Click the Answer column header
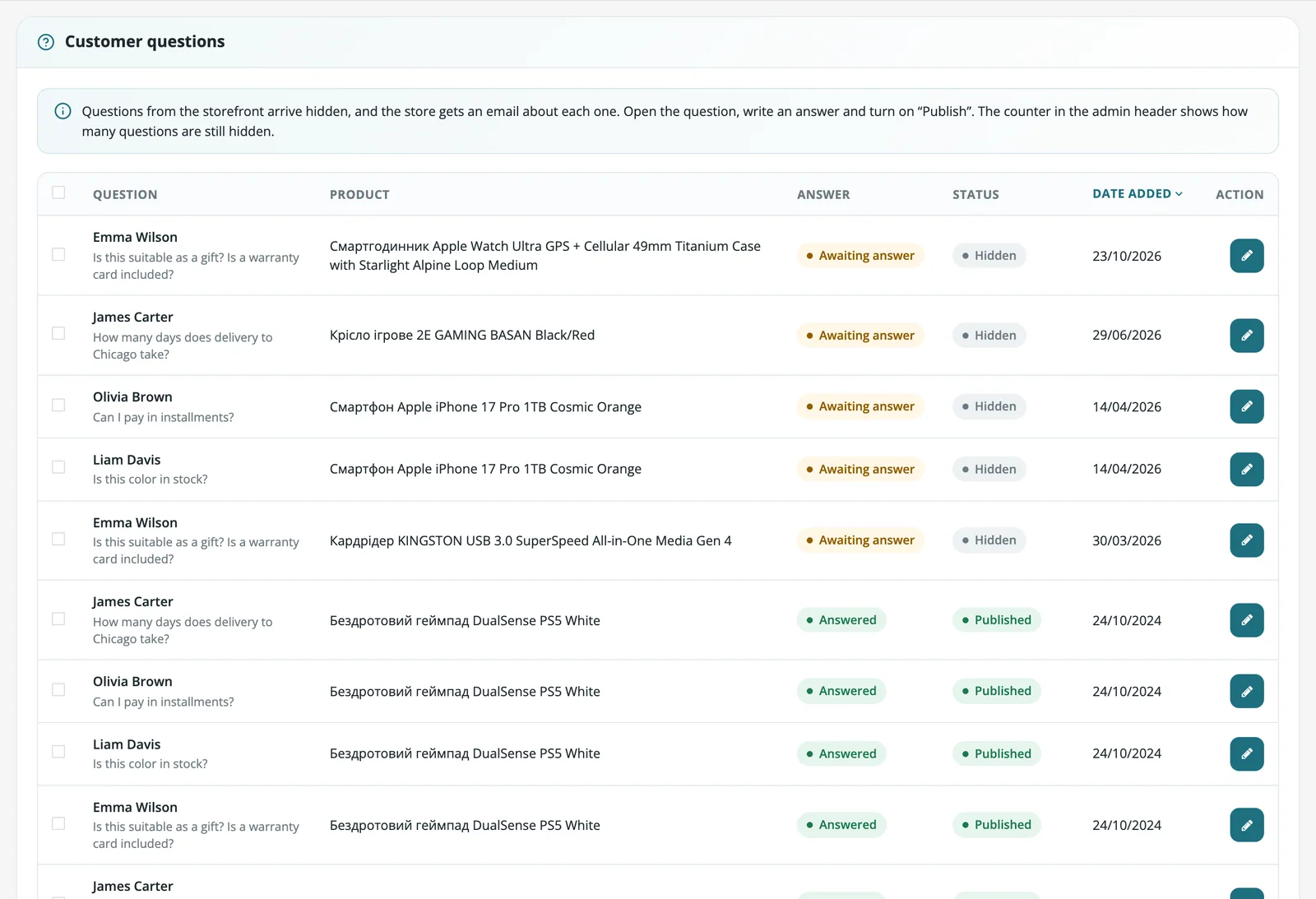Image resolution: width=1316 pixels, height=899 pixels. tap(823, 195)
